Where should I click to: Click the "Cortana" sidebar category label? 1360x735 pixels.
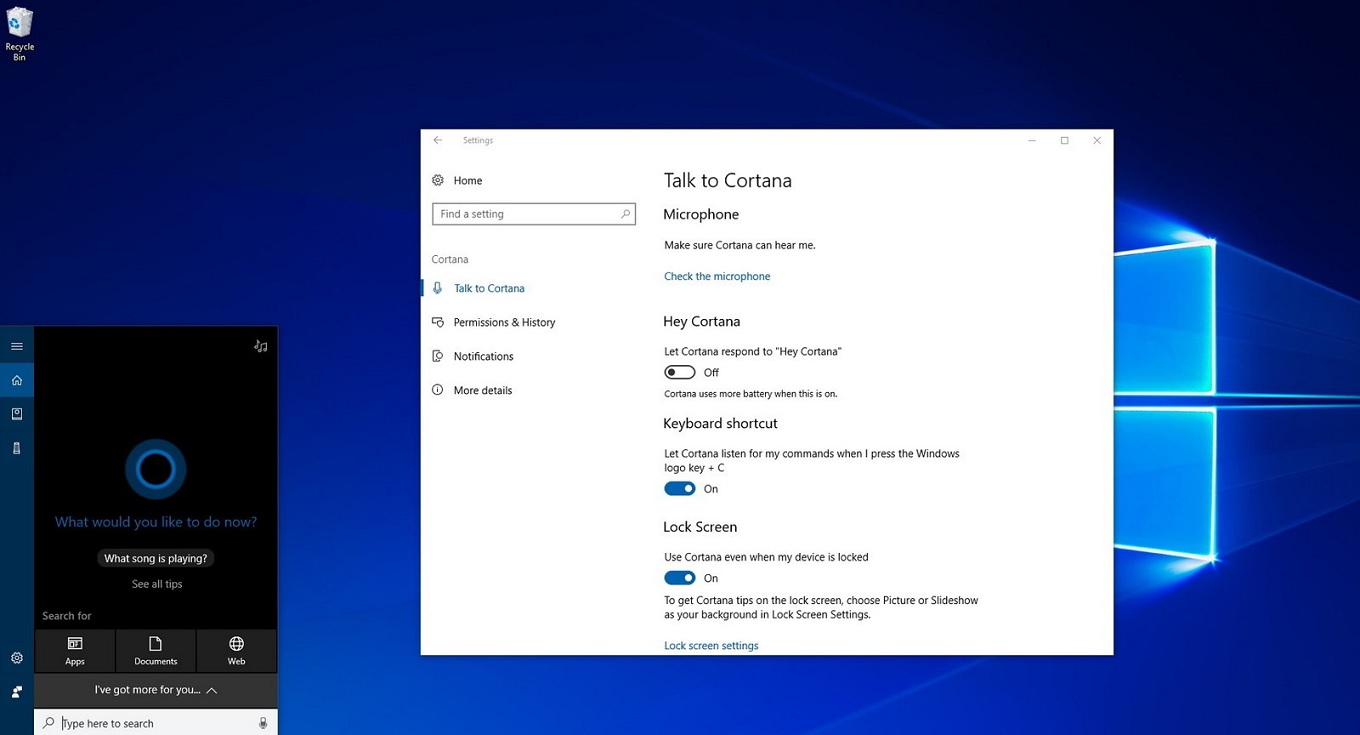(x=450, y=259)
